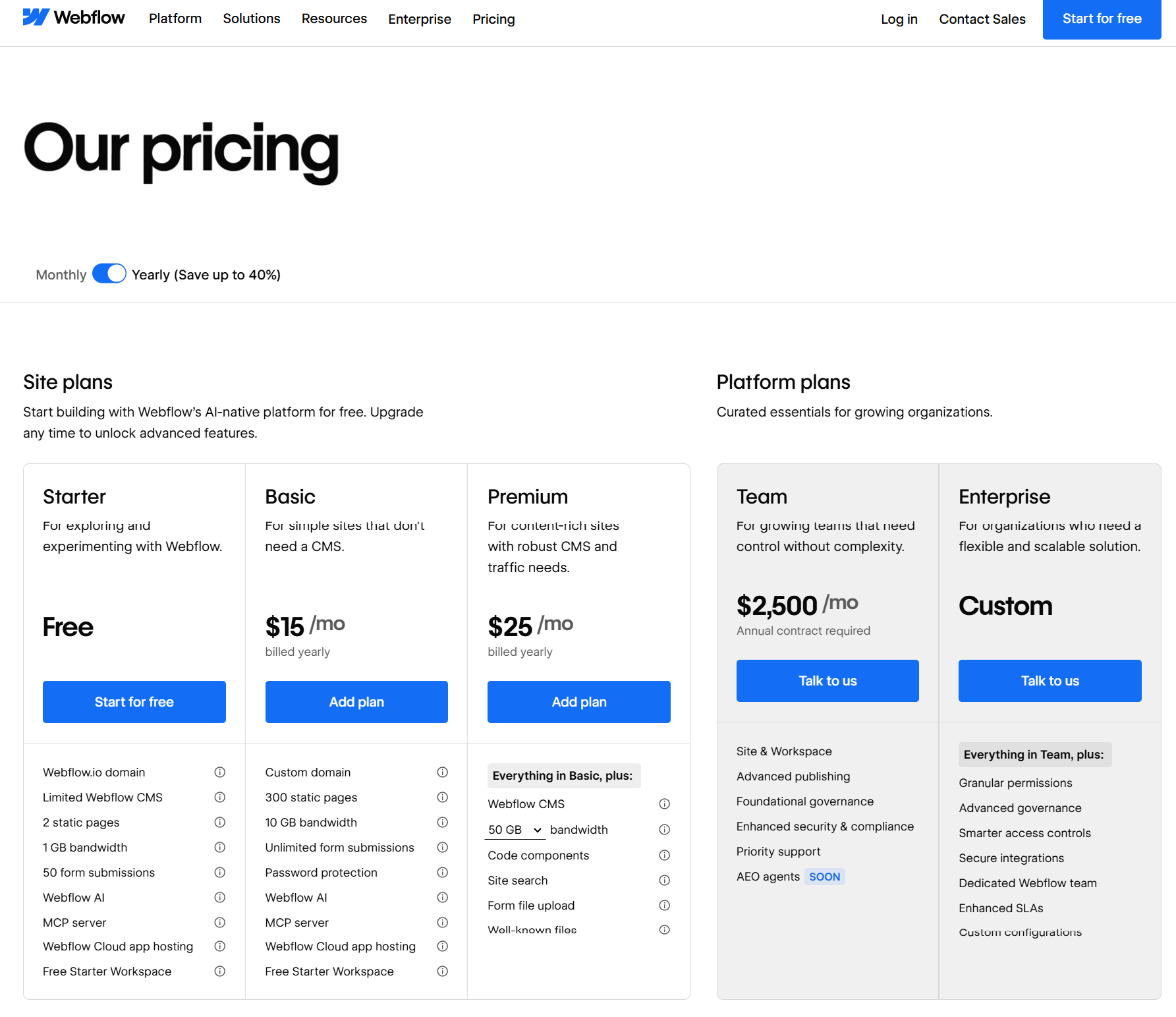This screenshot has height=1017, width=1176.
Task: Click info icon for Form file upload
Action: pos(665,905)
